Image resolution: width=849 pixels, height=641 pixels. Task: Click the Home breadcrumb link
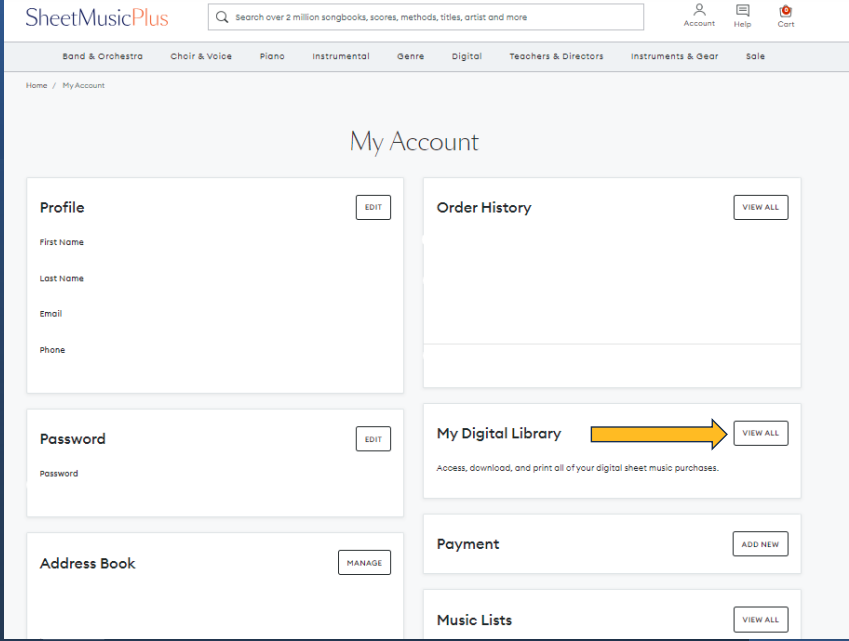coord(37,86)
